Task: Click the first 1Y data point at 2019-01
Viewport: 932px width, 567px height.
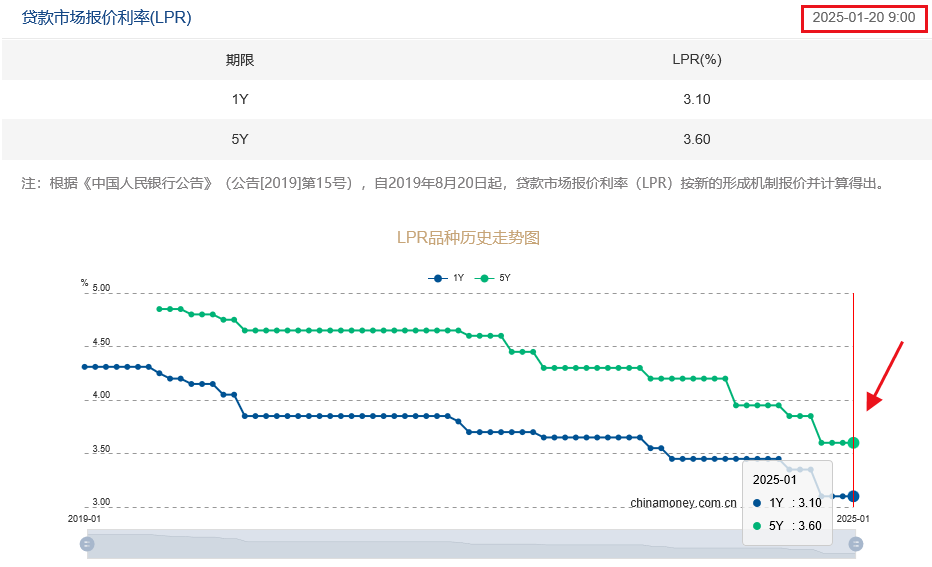Action: point(85,367)
